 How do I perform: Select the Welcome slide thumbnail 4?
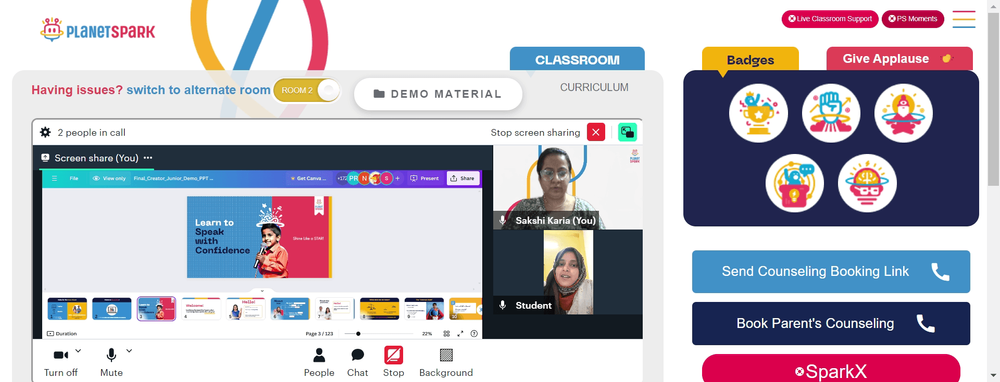click(x=201, y=309)
